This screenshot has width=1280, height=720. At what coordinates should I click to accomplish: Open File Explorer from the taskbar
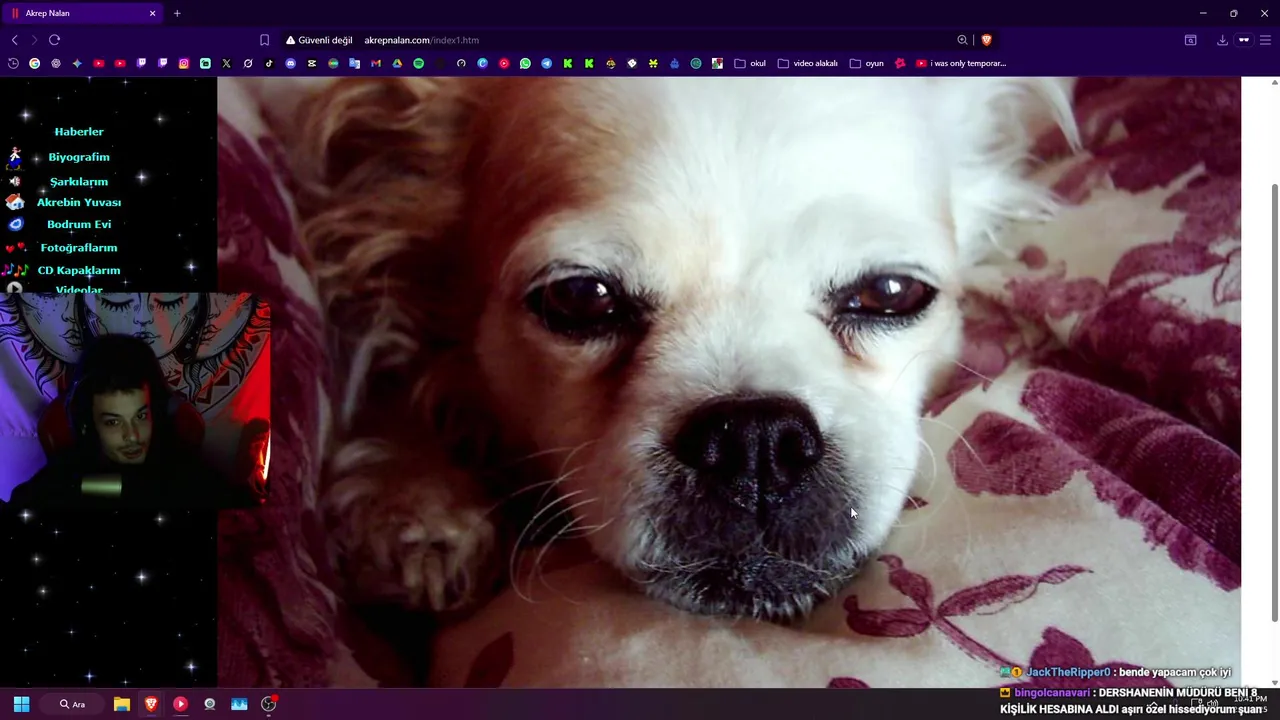(x=121, y=704)
